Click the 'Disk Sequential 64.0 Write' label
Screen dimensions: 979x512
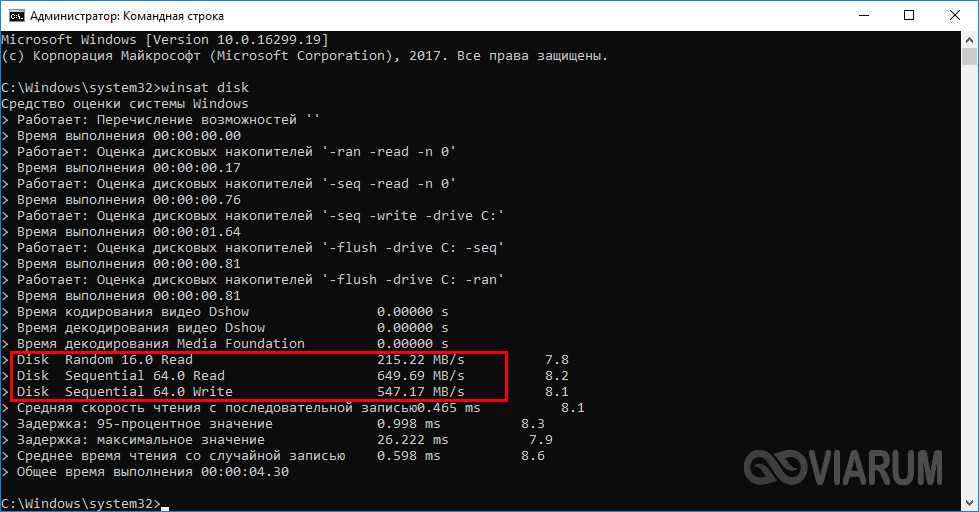coord(125,391)
